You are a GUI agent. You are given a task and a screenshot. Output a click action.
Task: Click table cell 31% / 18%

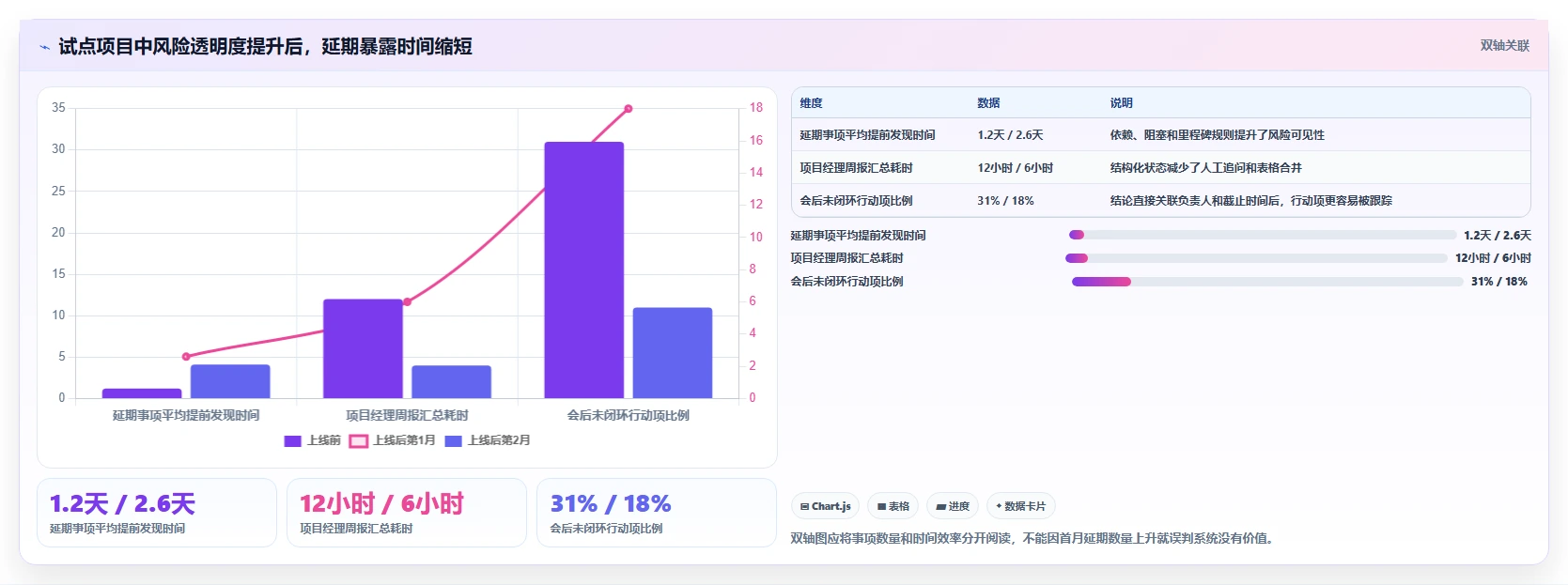tap(1005, 201)
